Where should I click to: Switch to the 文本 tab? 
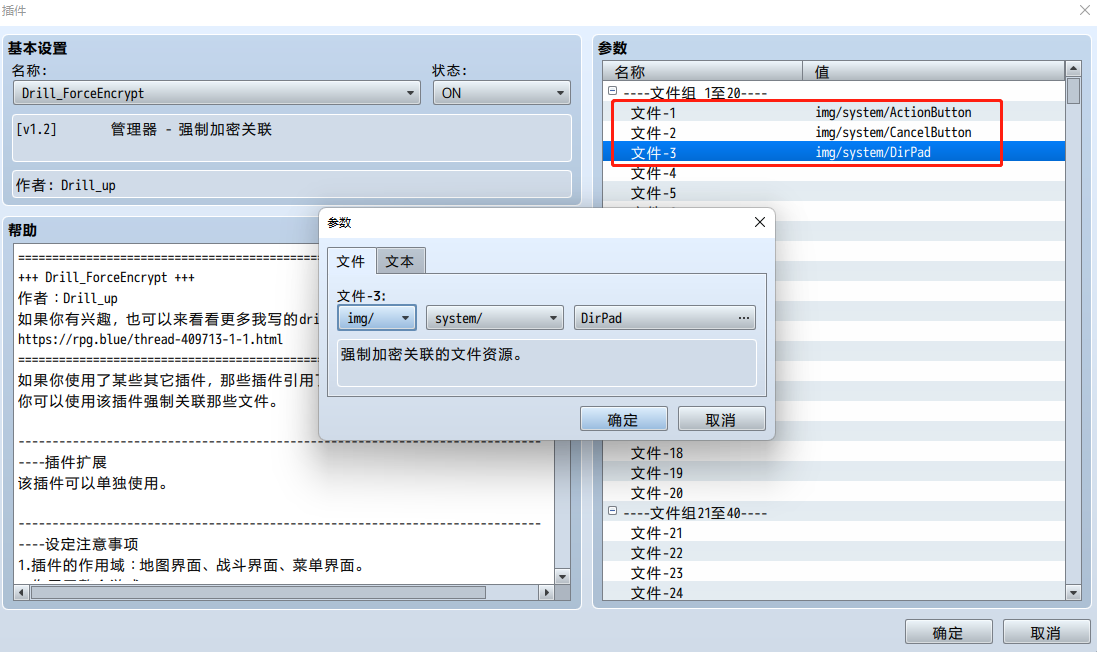(x=400, y=261)
